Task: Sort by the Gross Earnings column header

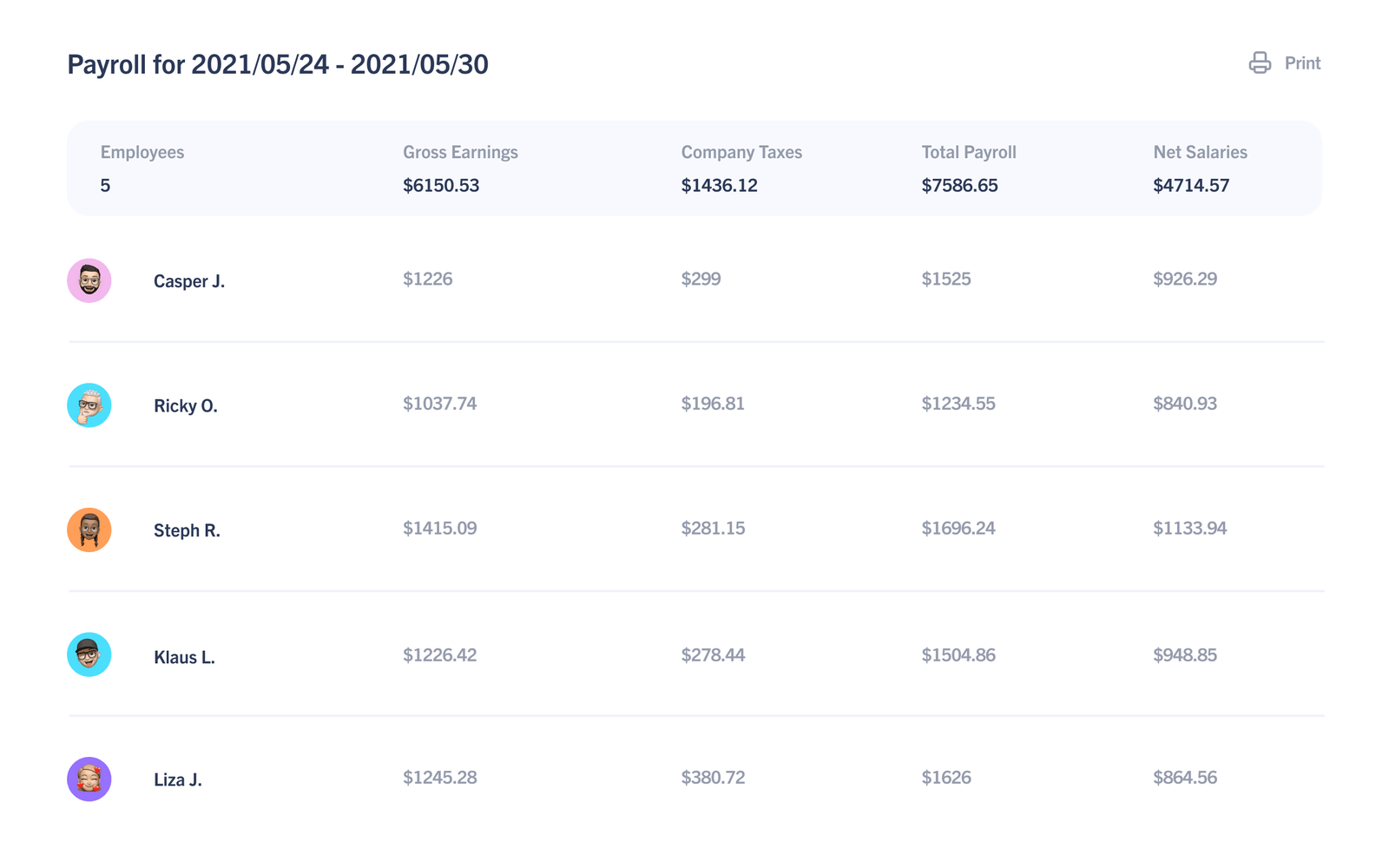Action: pos(459,151)
